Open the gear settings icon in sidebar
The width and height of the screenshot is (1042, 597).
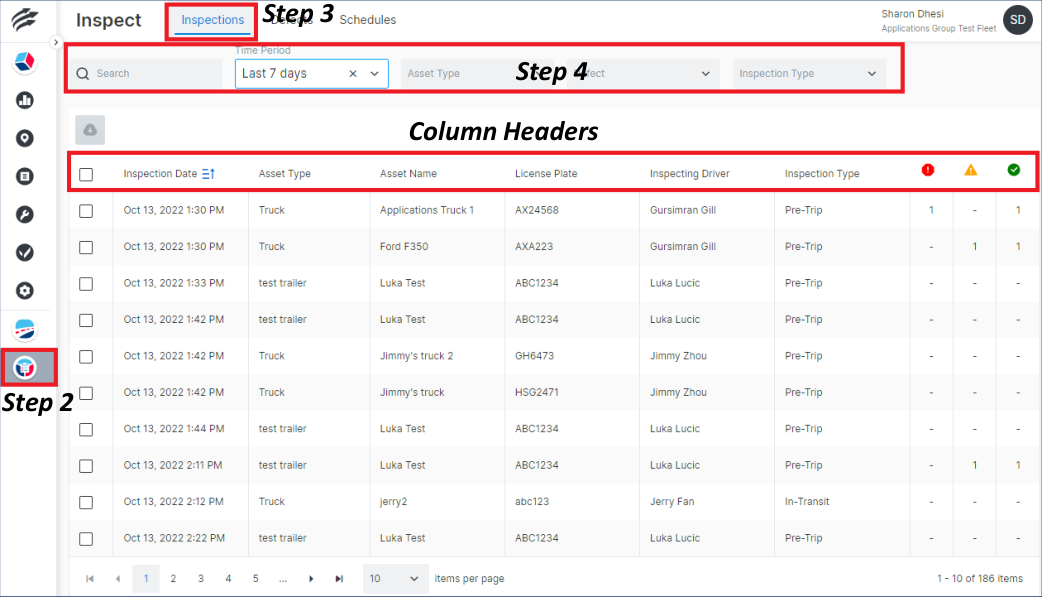[x=23, y=290]
